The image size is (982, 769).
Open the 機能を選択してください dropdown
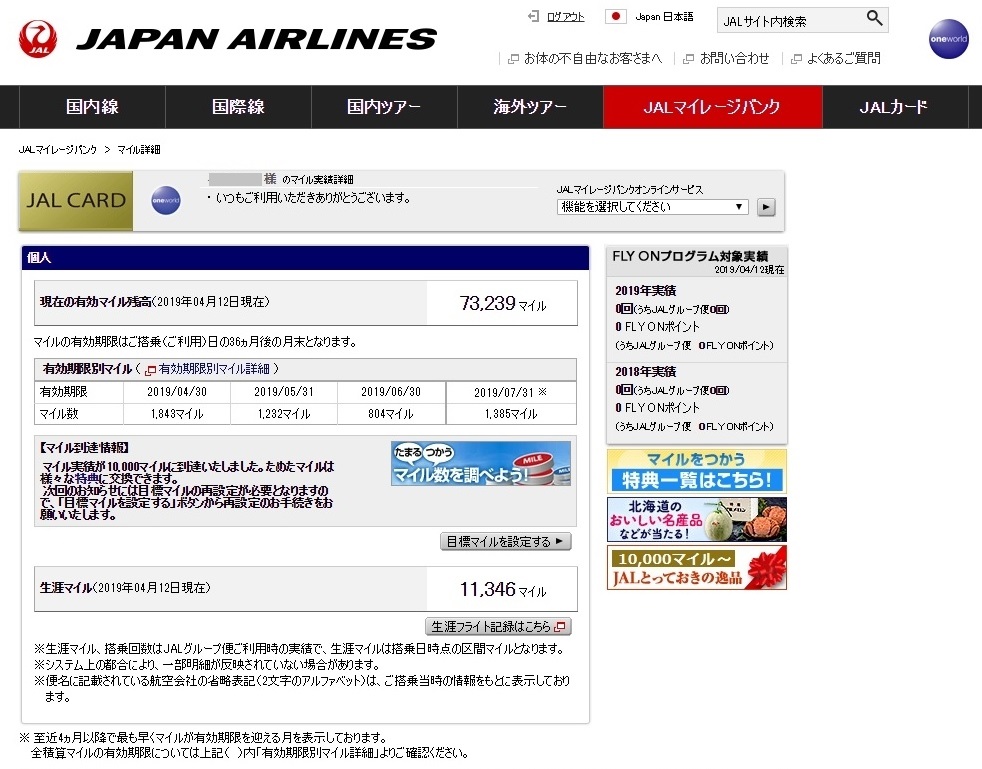tap(653, 207)
